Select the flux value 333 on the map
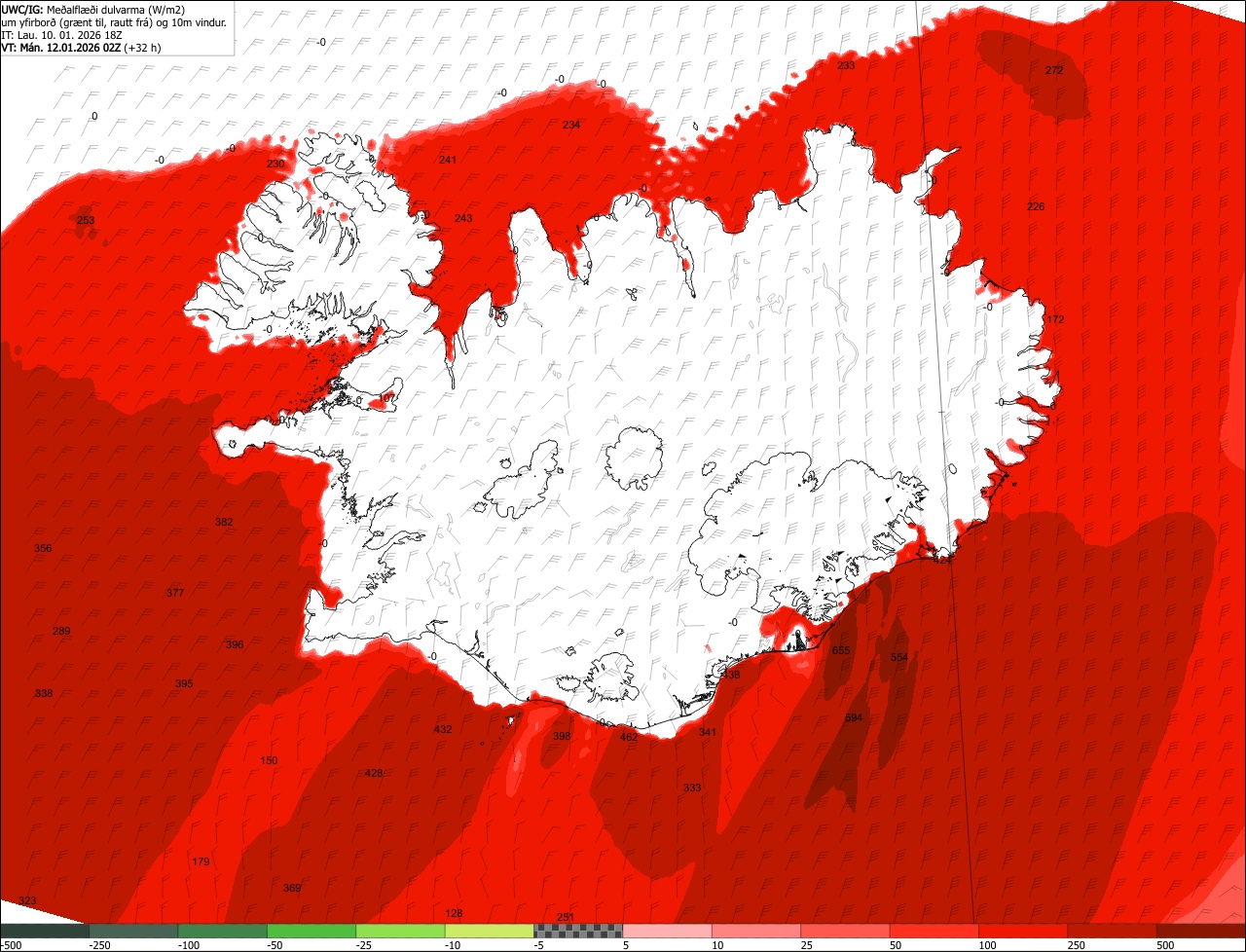Screen dimensions: 1246x952 (692, 787)
